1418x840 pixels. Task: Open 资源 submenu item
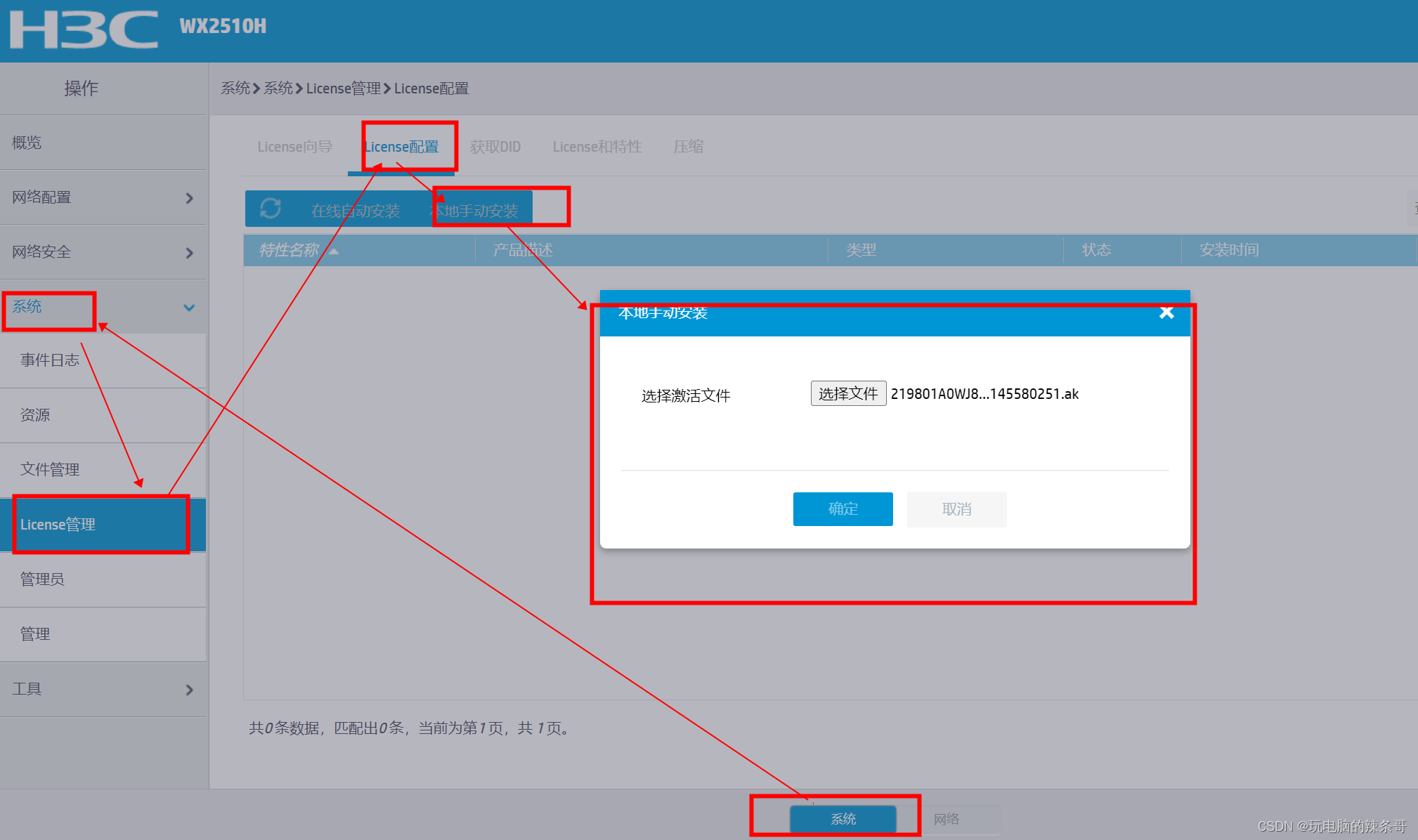[x=103, y=415]
